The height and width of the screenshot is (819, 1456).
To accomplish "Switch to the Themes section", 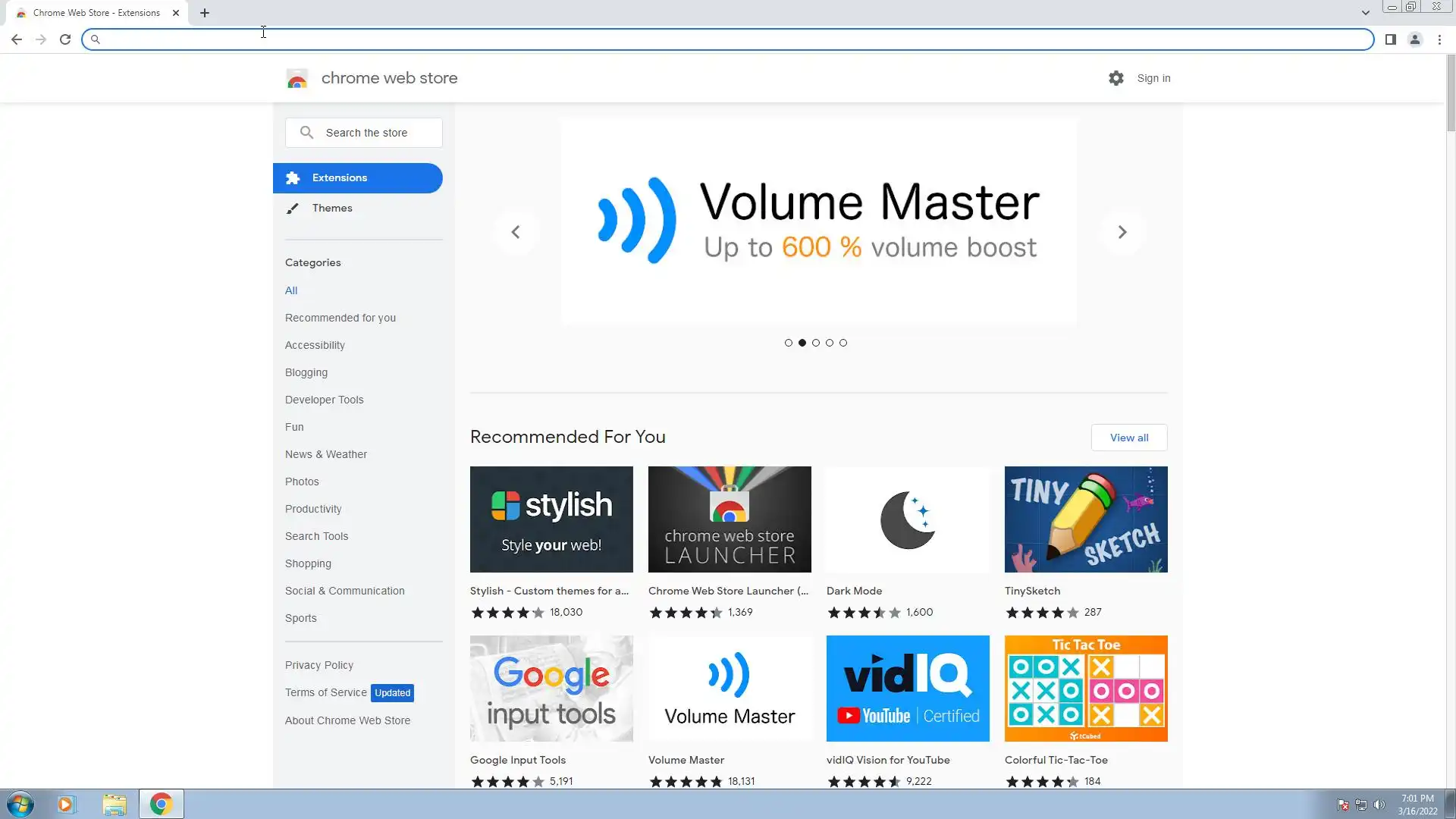I will click(332, 208).
